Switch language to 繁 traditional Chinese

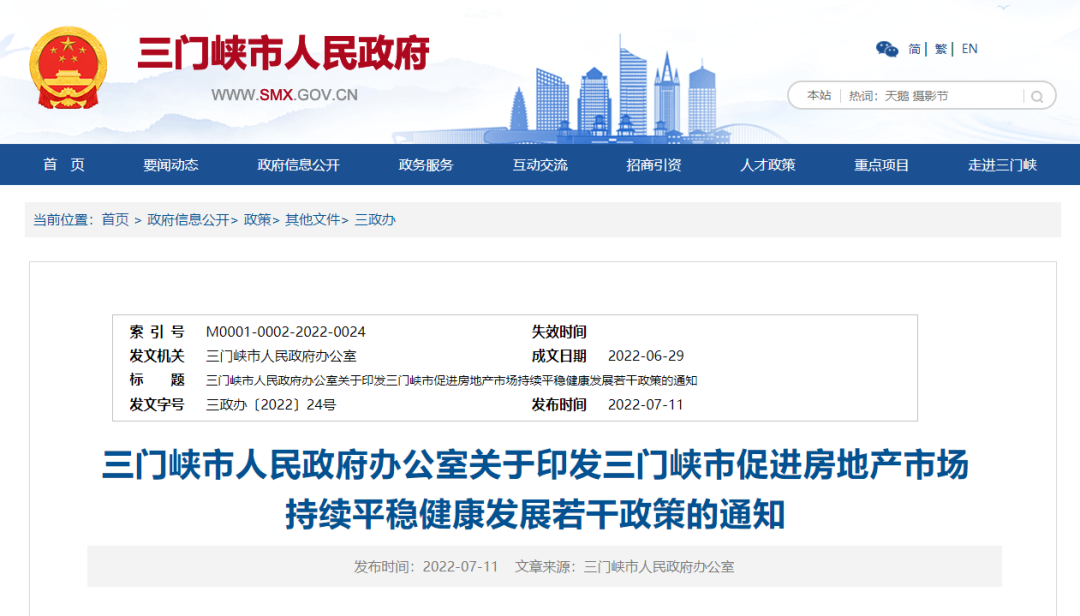coord(940,49)
